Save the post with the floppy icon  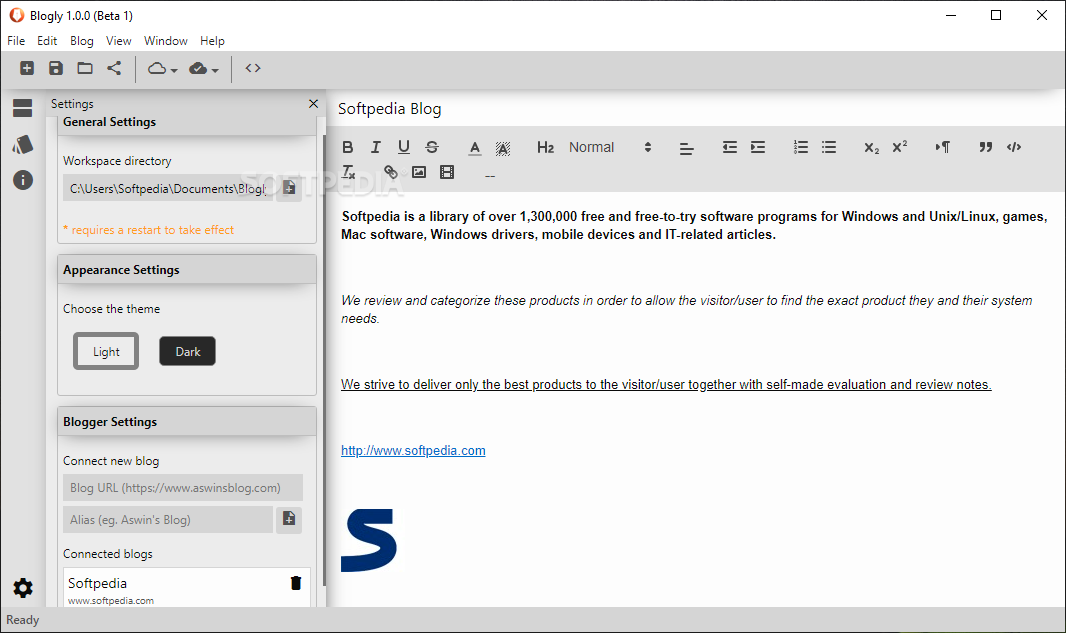point(56,68)
